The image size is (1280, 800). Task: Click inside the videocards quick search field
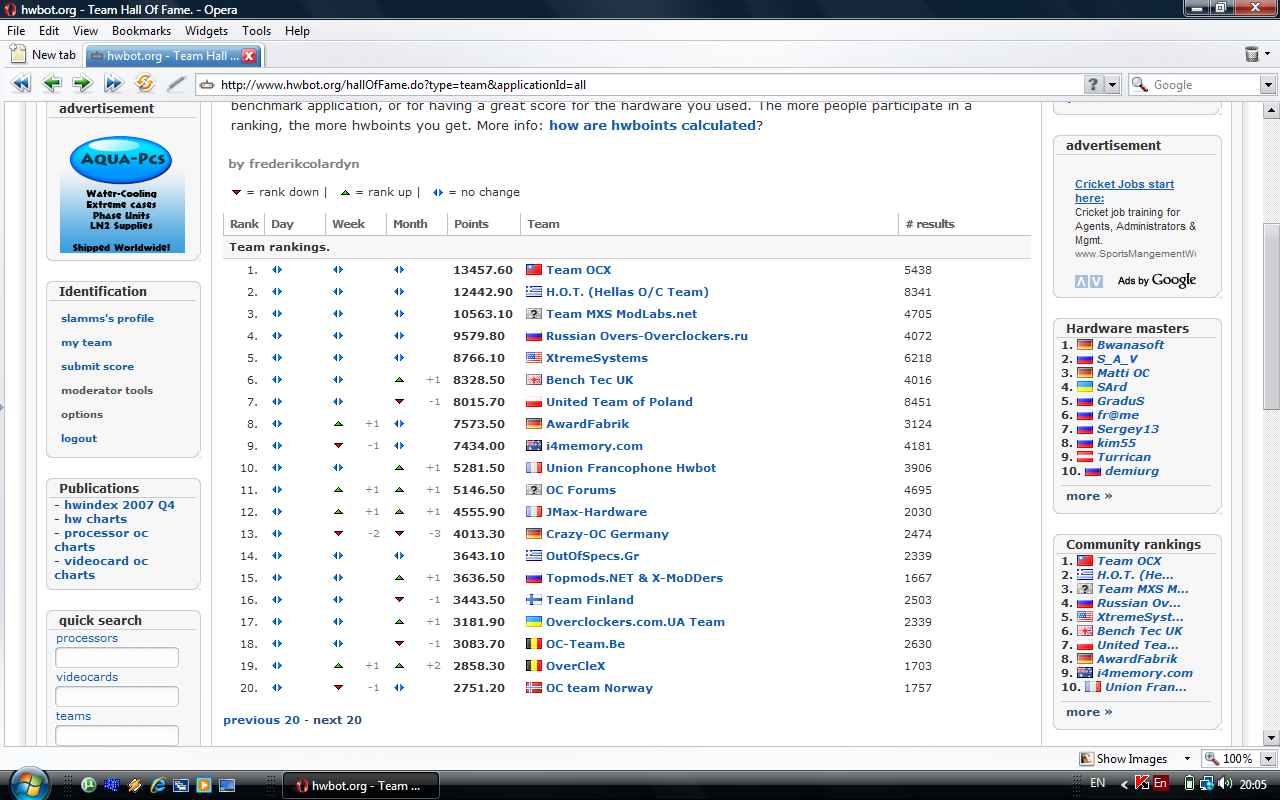pyautogui.click(x=117, y=697)
